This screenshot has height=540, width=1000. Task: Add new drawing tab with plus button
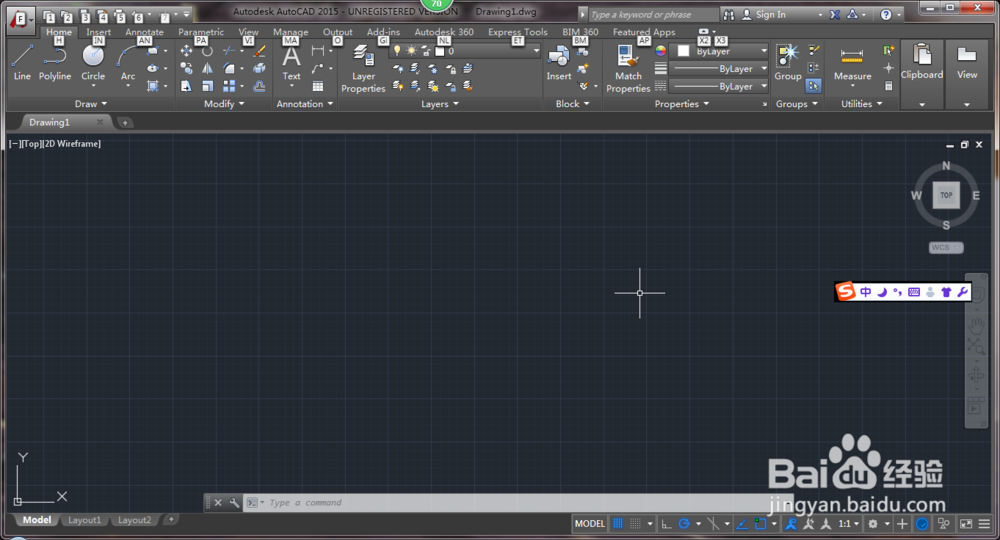coord(125,122)
